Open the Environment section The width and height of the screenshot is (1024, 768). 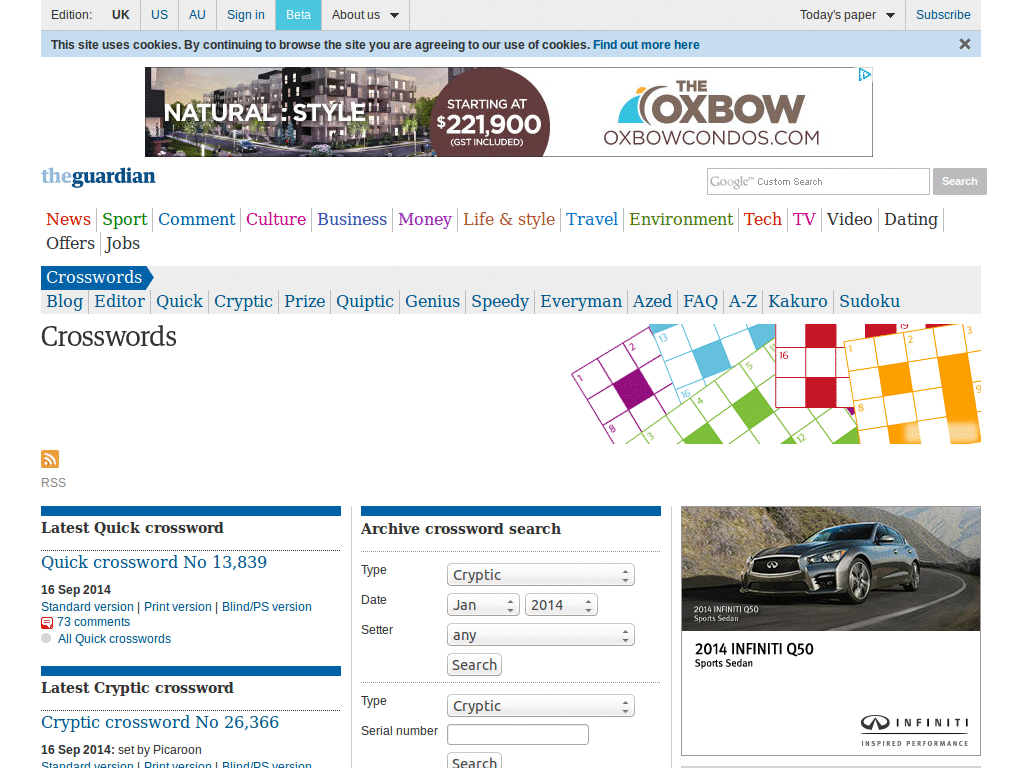coord(681,219)
